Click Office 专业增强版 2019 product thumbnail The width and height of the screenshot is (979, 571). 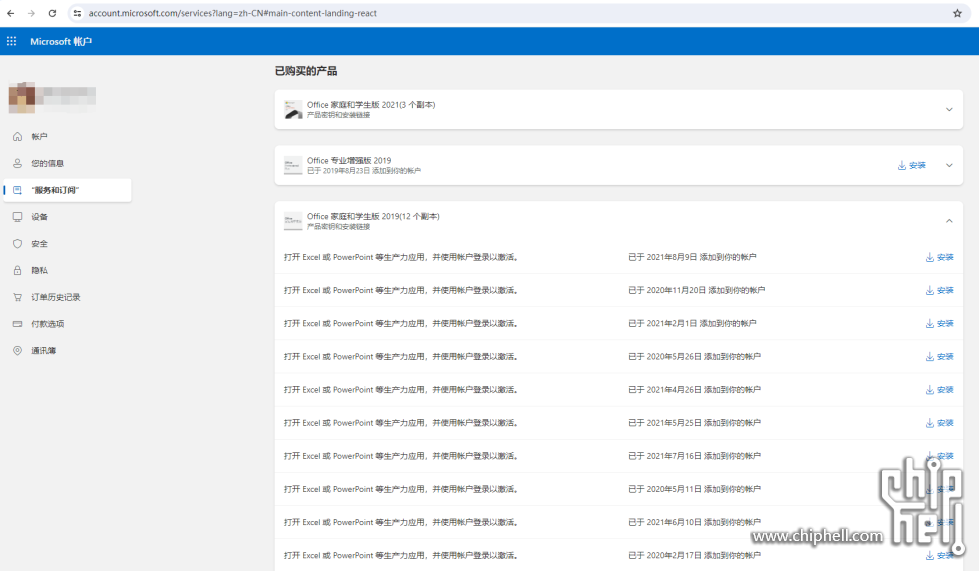[x=293, y=165]
